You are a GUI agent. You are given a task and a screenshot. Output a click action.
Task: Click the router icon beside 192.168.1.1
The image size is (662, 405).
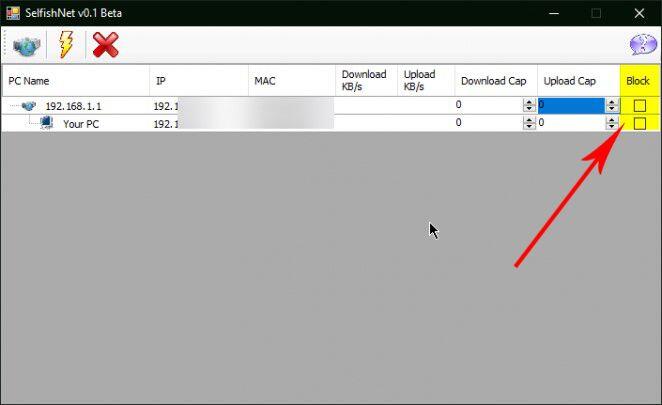pos(29,106)
